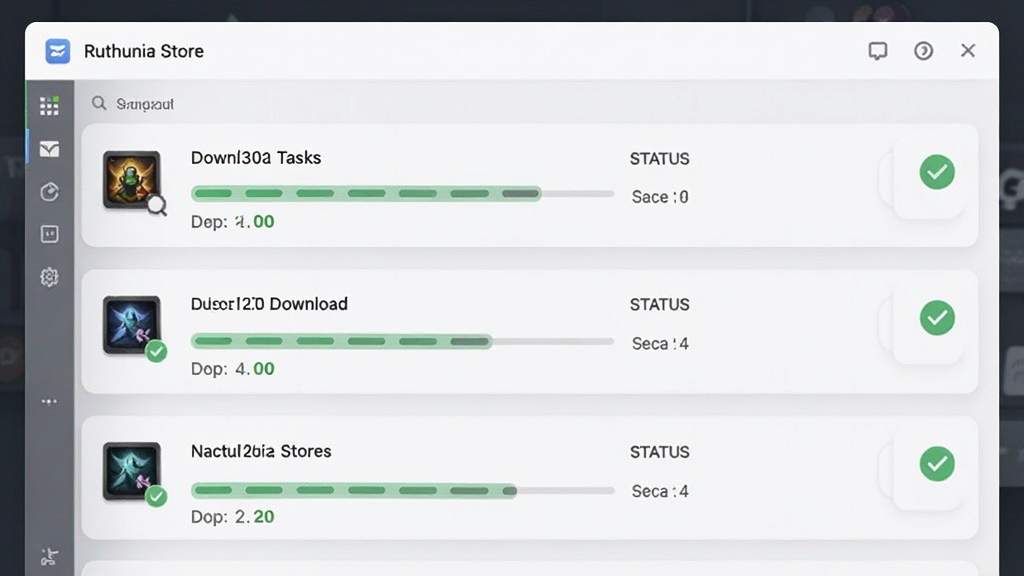This screenshot has height=576, width=1024.
Task: Select the 'Nactul2bia Stores' title
Action: tap(261, 451)
